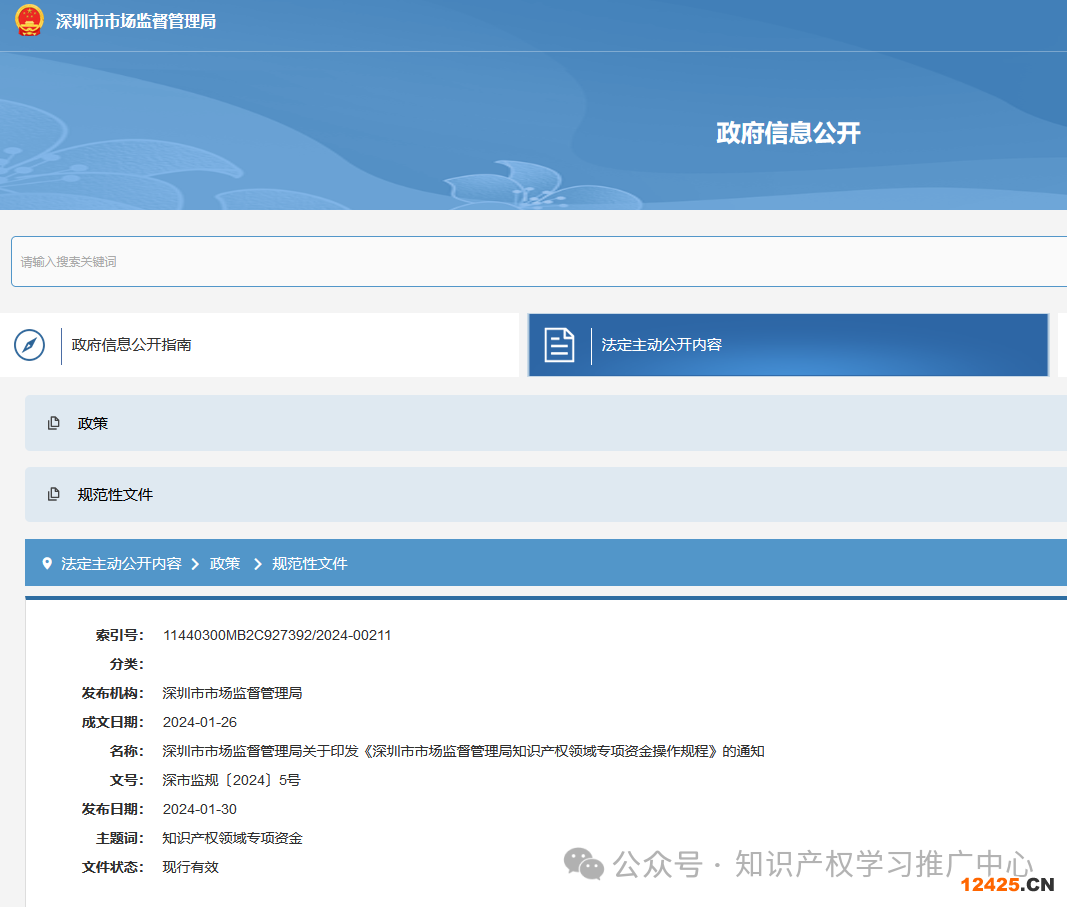Click 文件状态 value 现行有效
The width and height of the screenshot is (1067, 907).
[191, 867]
